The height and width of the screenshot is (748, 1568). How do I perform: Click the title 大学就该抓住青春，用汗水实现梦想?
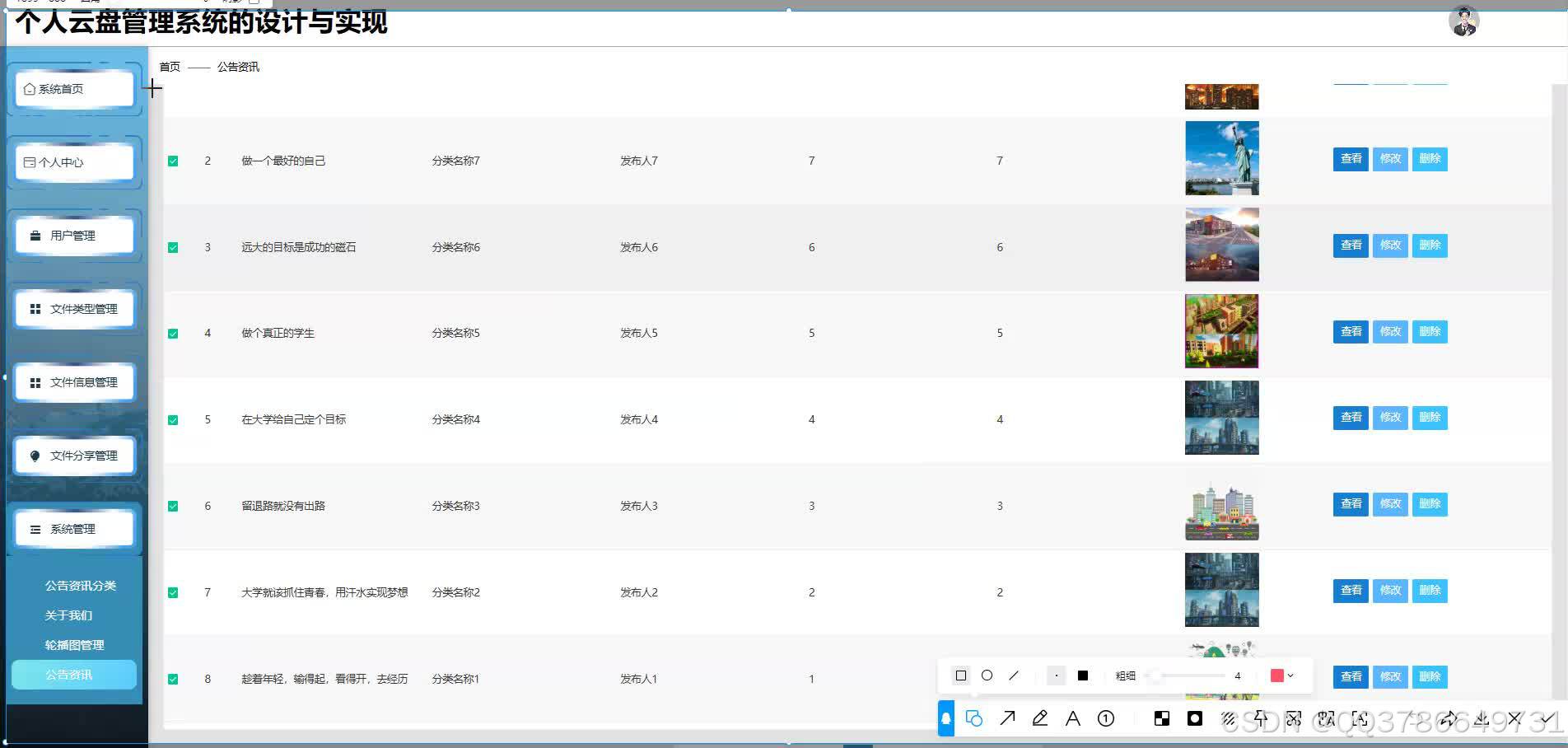[324, 592]
